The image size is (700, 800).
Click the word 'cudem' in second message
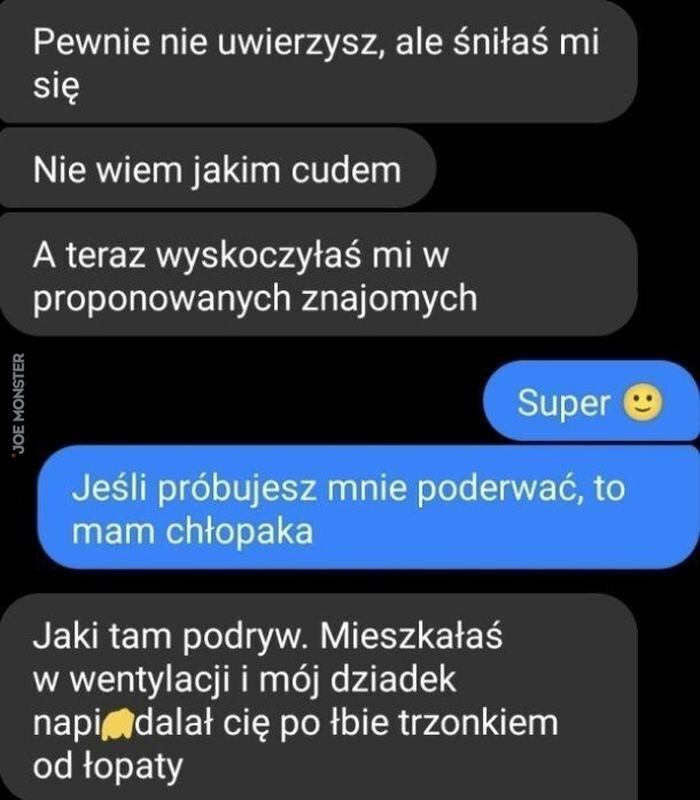click(346, 170)
